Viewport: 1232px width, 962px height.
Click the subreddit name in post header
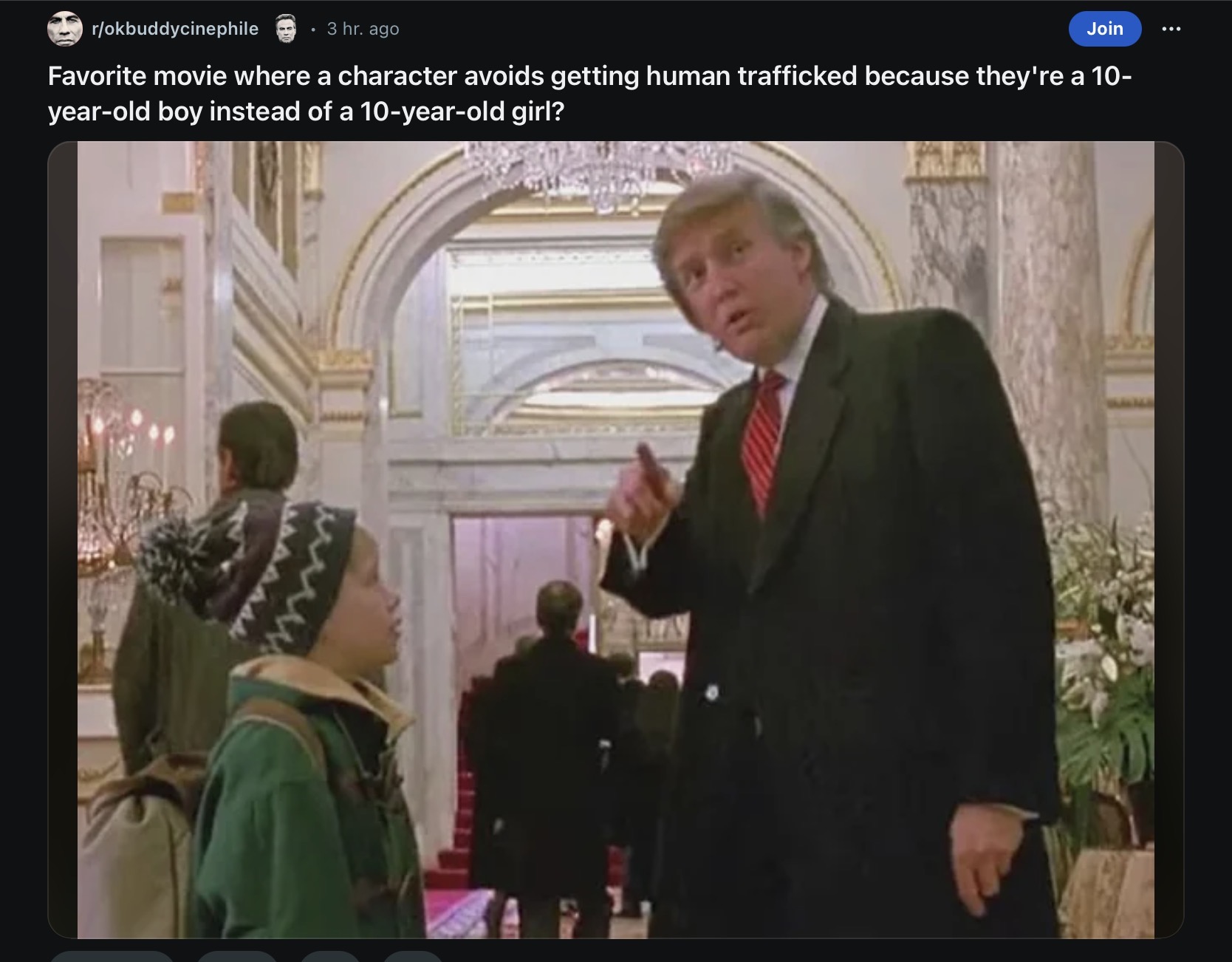click(x=174, y=29)
